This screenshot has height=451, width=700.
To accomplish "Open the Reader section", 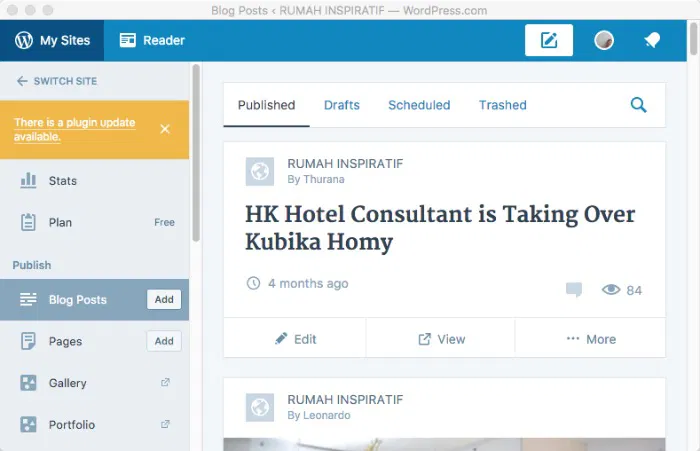I will pos(152,41).
